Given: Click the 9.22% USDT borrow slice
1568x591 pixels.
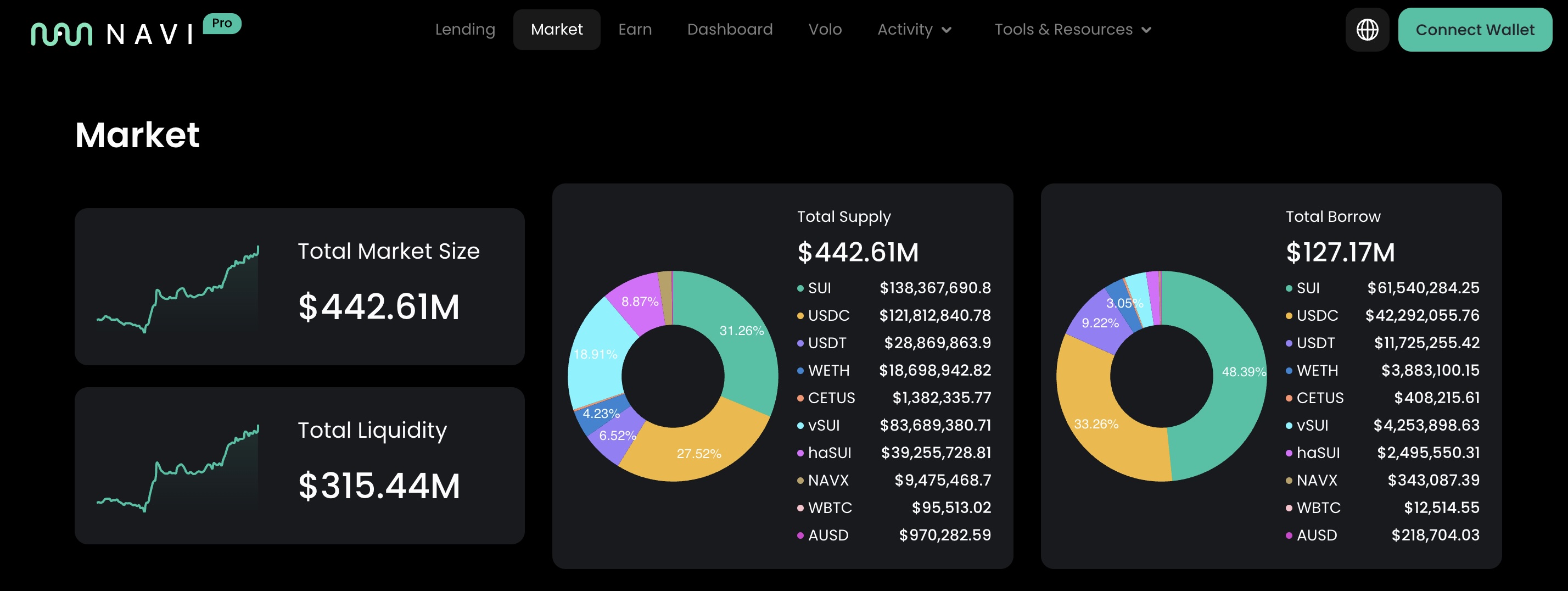Looking at the screenshot, I should pos(1099,322).
